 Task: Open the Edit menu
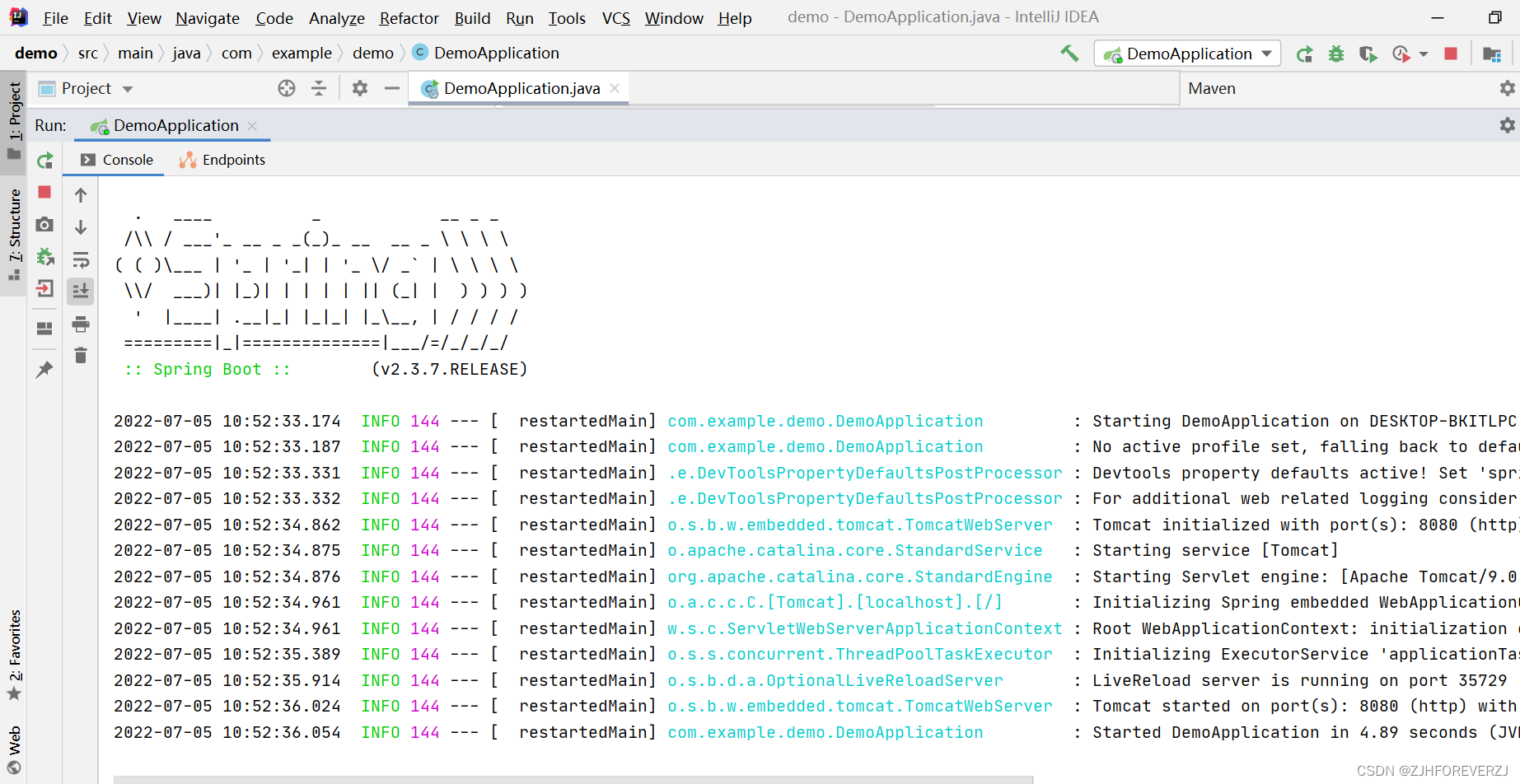pyautogui.click(x=98, y=18)
